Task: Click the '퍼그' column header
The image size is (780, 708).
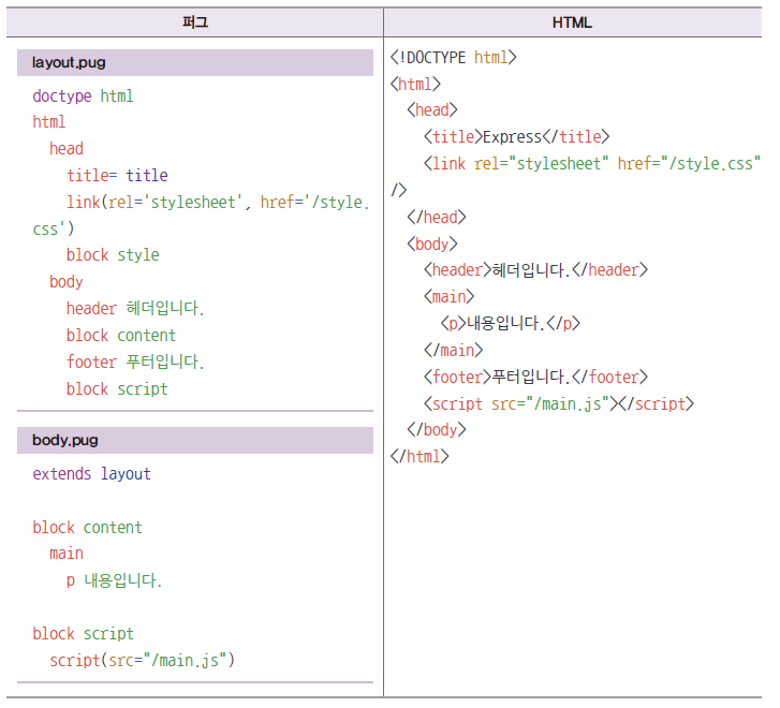Action: point(197,22)
